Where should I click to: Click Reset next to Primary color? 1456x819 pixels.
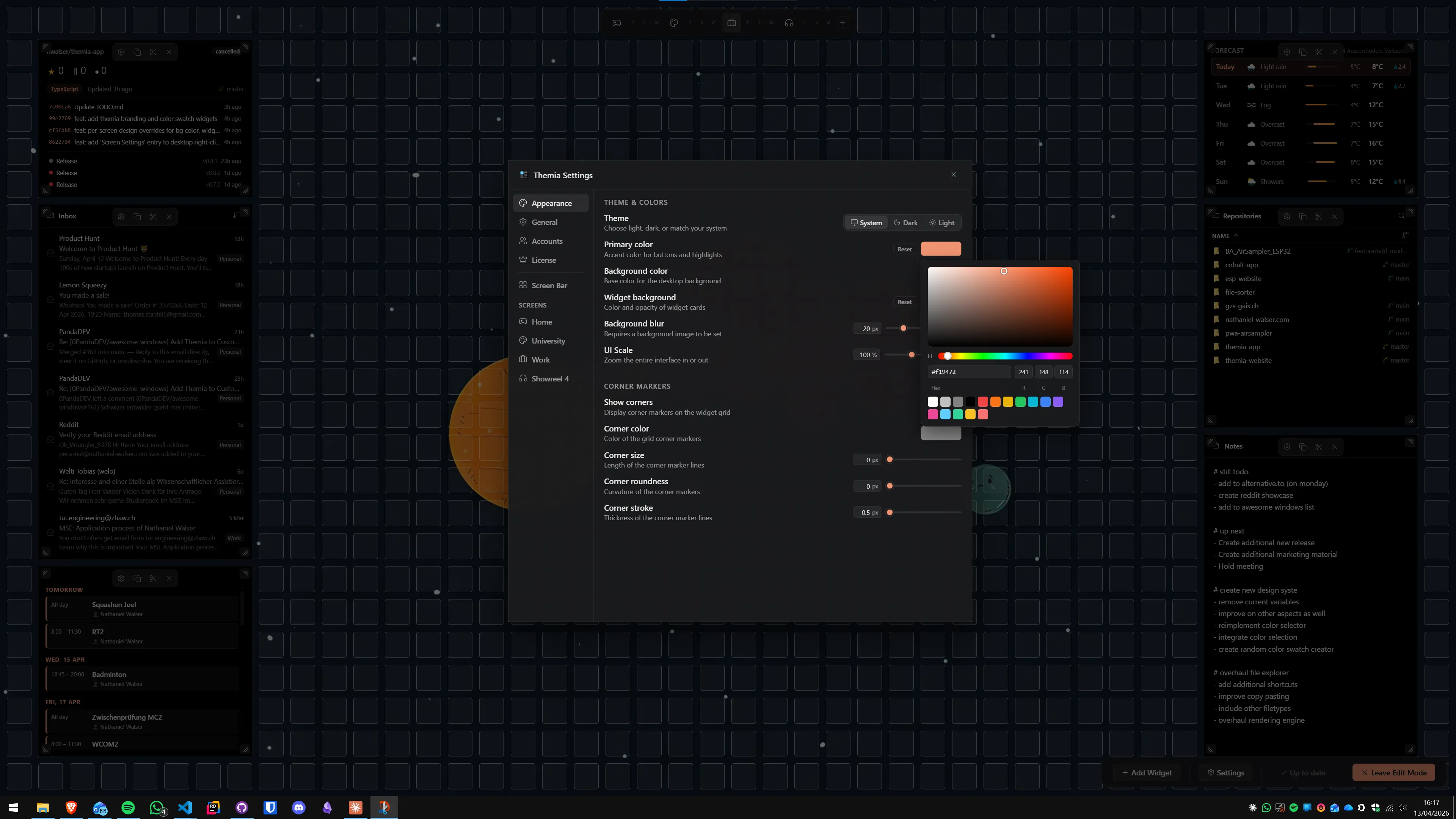(904, 249)
